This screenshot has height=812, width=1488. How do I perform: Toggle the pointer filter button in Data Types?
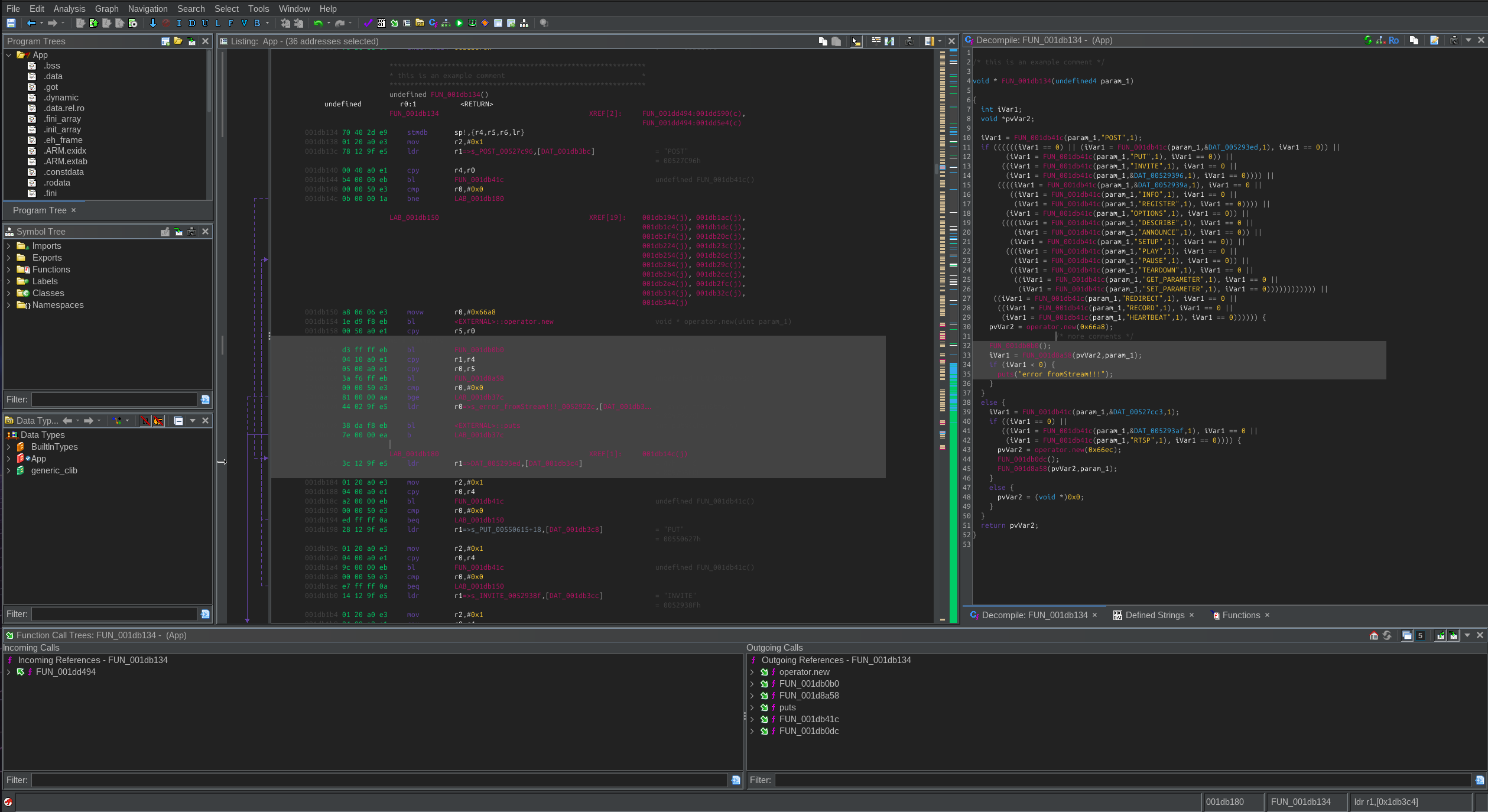158,421
